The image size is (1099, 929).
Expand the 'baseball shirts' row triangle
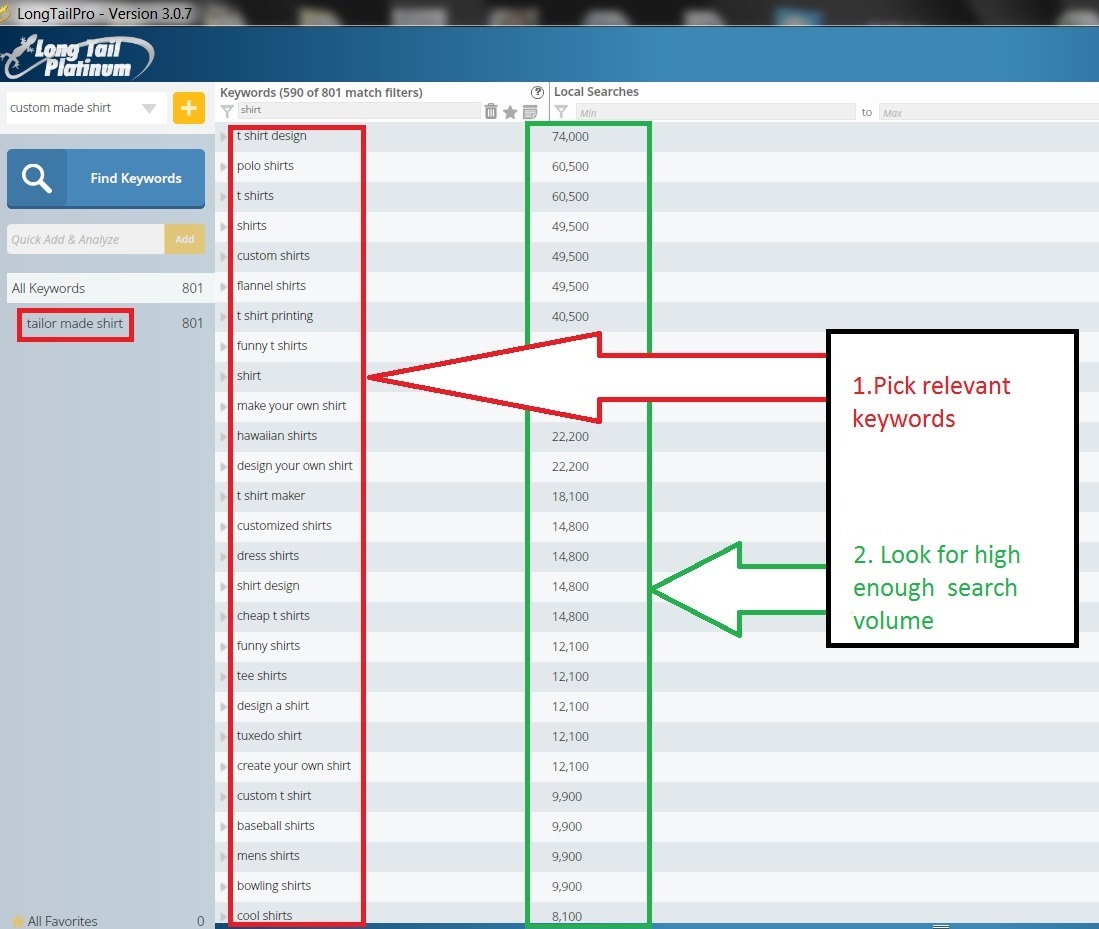(224, 826)
